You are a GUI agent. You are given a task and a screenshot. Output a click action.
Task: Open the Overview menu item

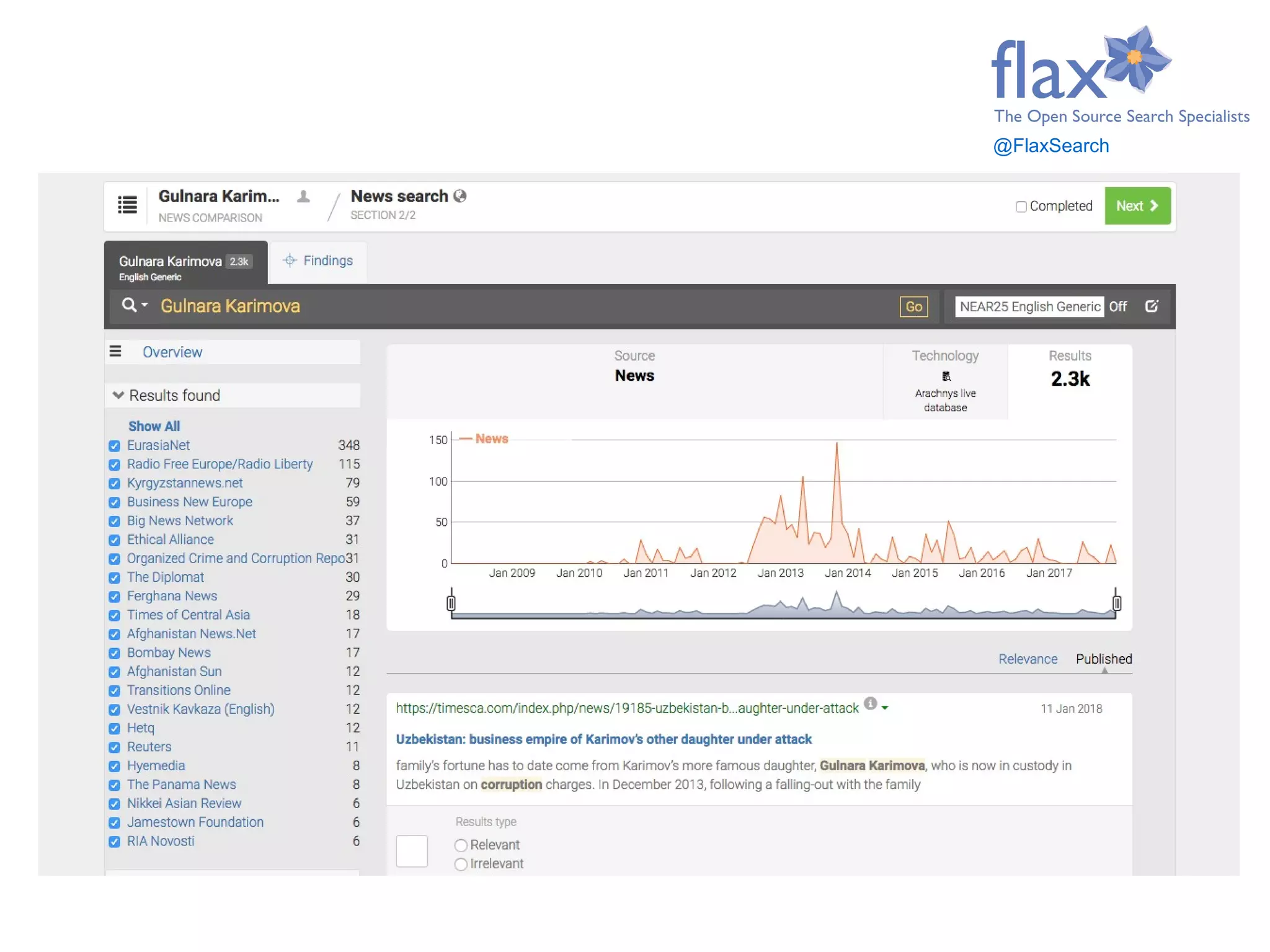(x=172, y=352)
